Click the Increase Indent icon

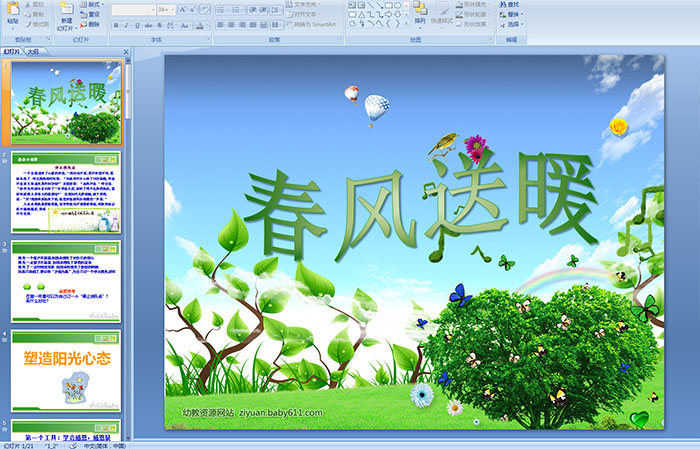[x=263, y=10]
